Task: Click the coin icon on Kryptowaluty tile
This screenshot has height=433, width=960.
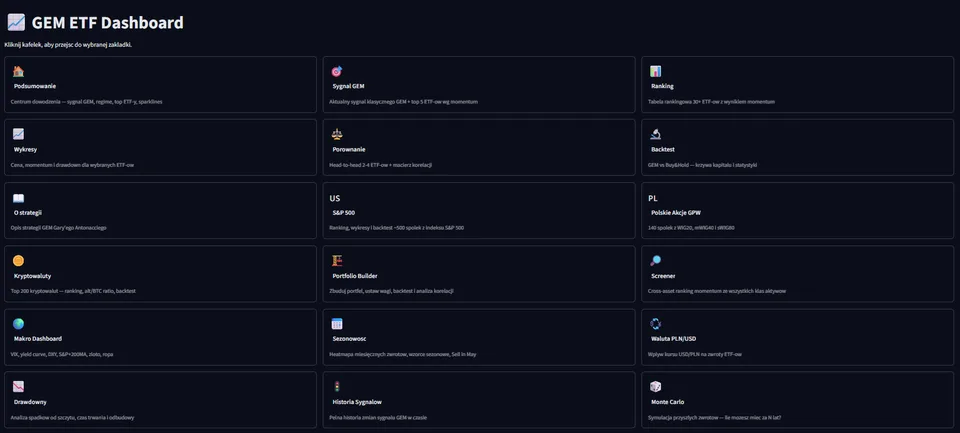Action: (x=18, y=261)
